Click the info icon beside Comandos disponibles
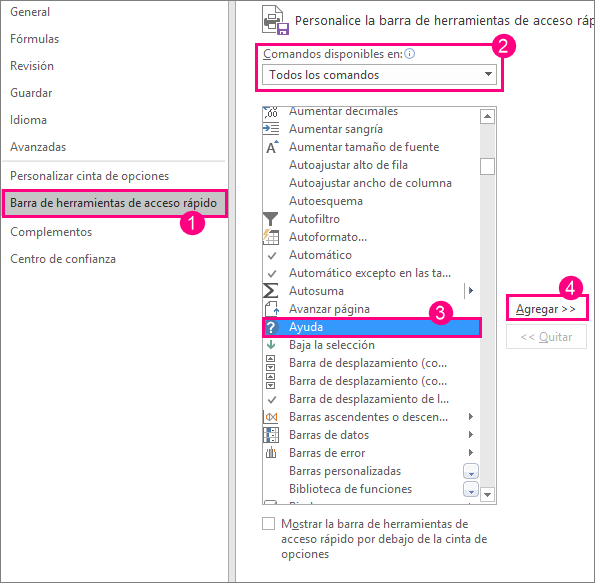Screen dimensions: 595x583 point(409,54)
